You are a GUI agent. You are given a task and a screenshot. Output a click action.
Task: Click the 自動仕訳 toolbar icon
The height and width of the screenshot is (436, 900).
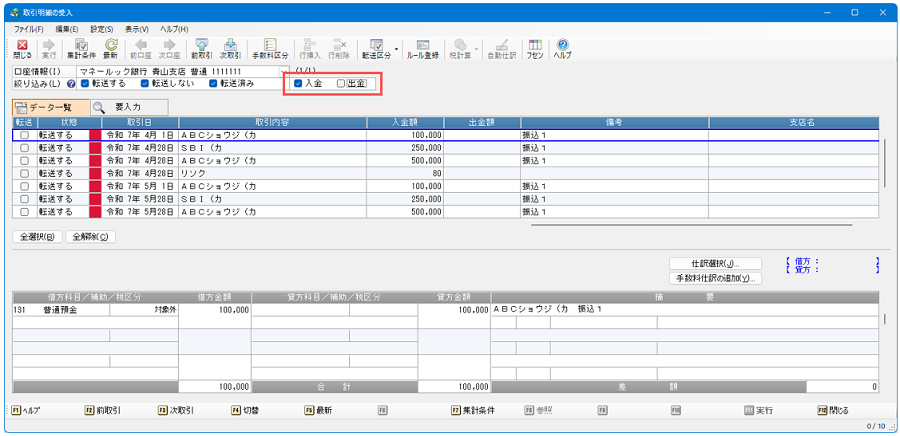pyautogui.click(x=502, y=49)
